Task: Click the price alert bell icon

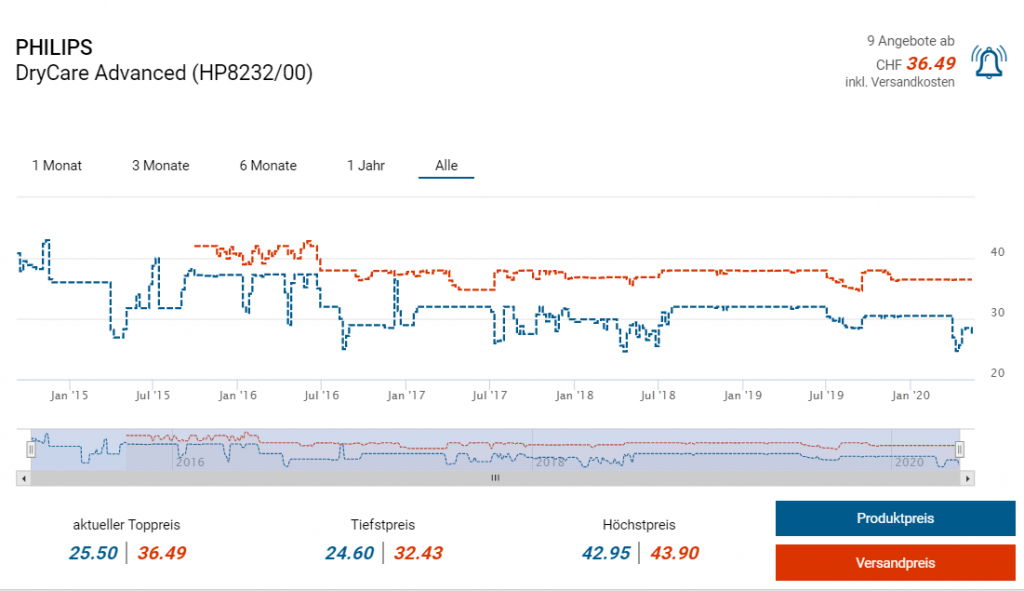Action: coord(988,64)
